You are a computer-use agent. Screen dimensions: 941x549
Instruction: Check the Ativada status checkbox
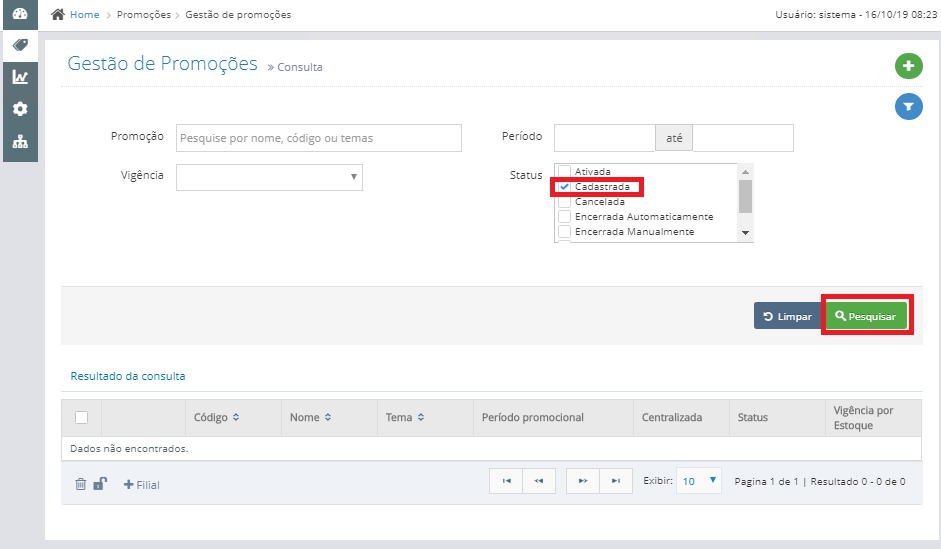click(x=564, y=172)
